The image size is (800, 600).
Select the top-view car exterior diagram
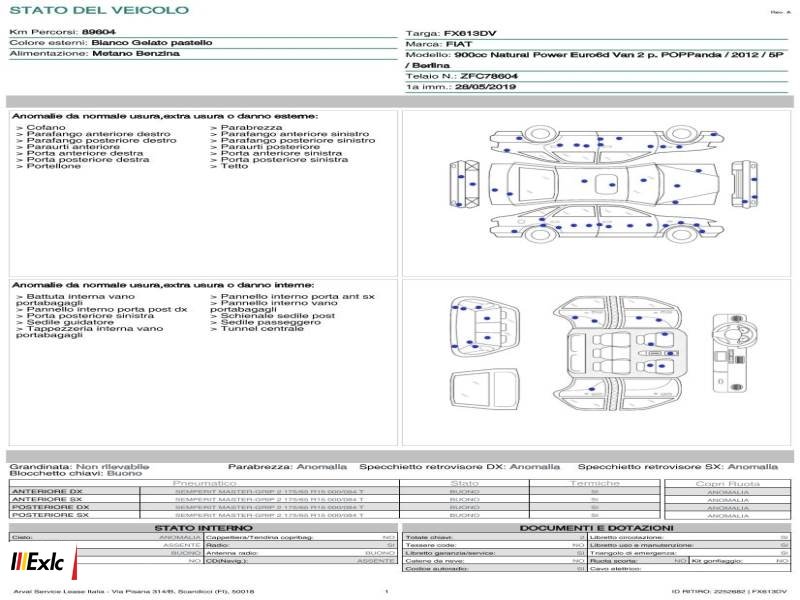click(x=605, y=184)
